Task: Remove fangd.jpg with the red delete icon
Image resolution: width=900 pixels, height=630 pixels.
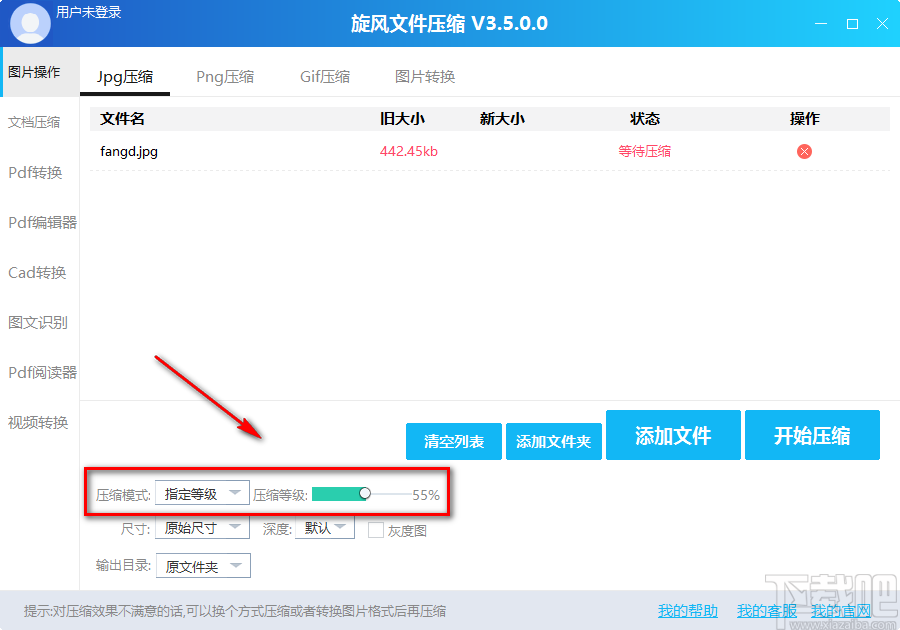Action: tap(803, 151)
